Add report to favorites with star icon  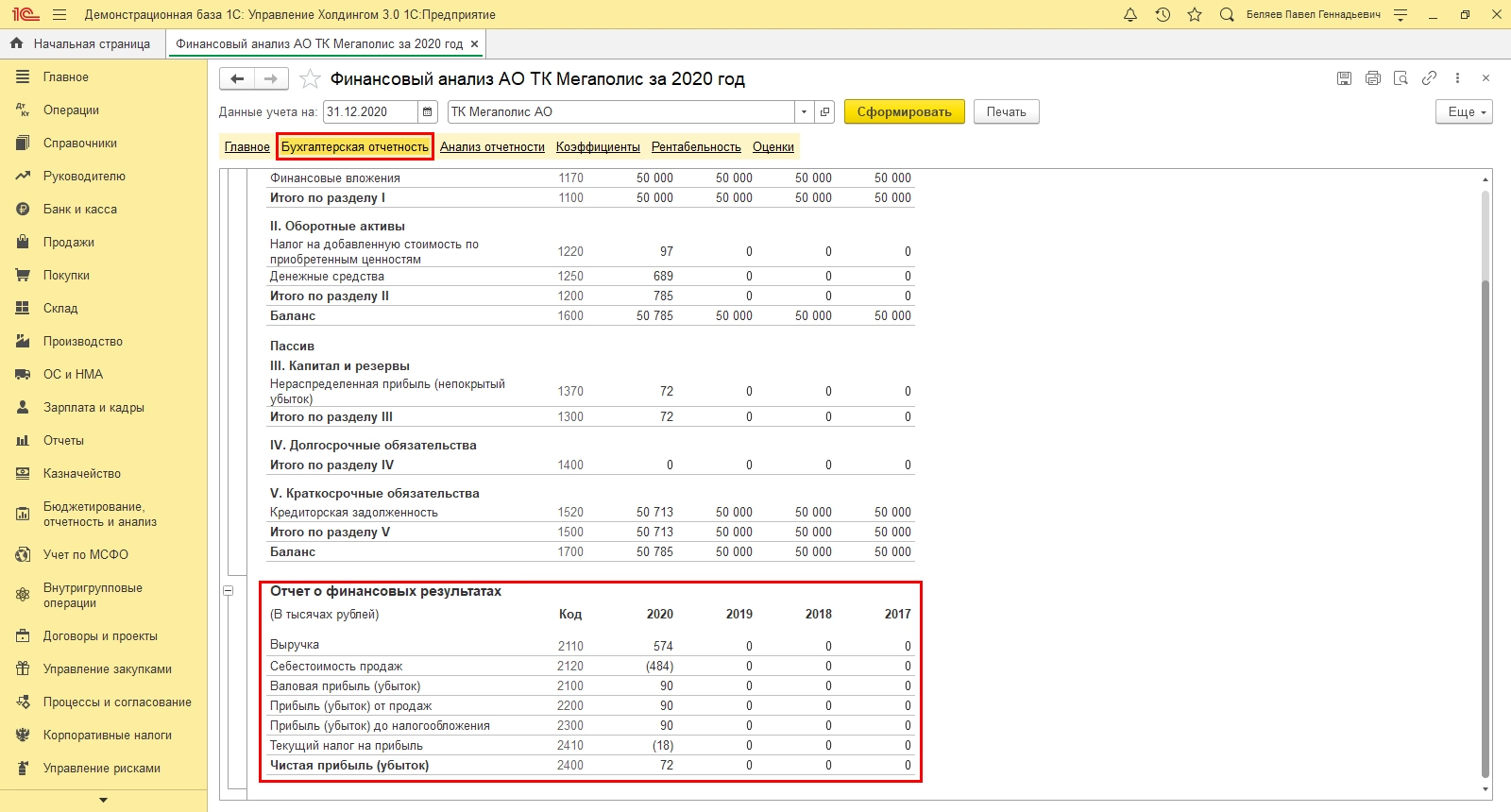310,79
